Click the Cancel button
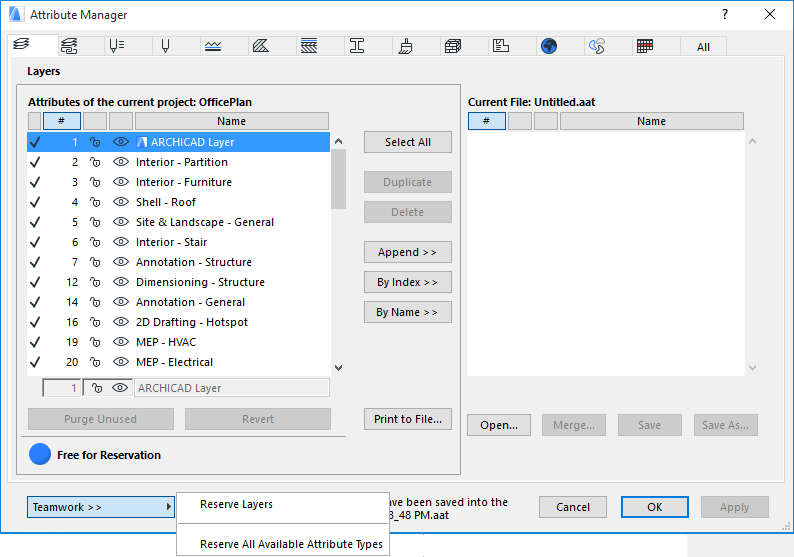Viewport: 794px width, 557px height. tap(573, 507)
